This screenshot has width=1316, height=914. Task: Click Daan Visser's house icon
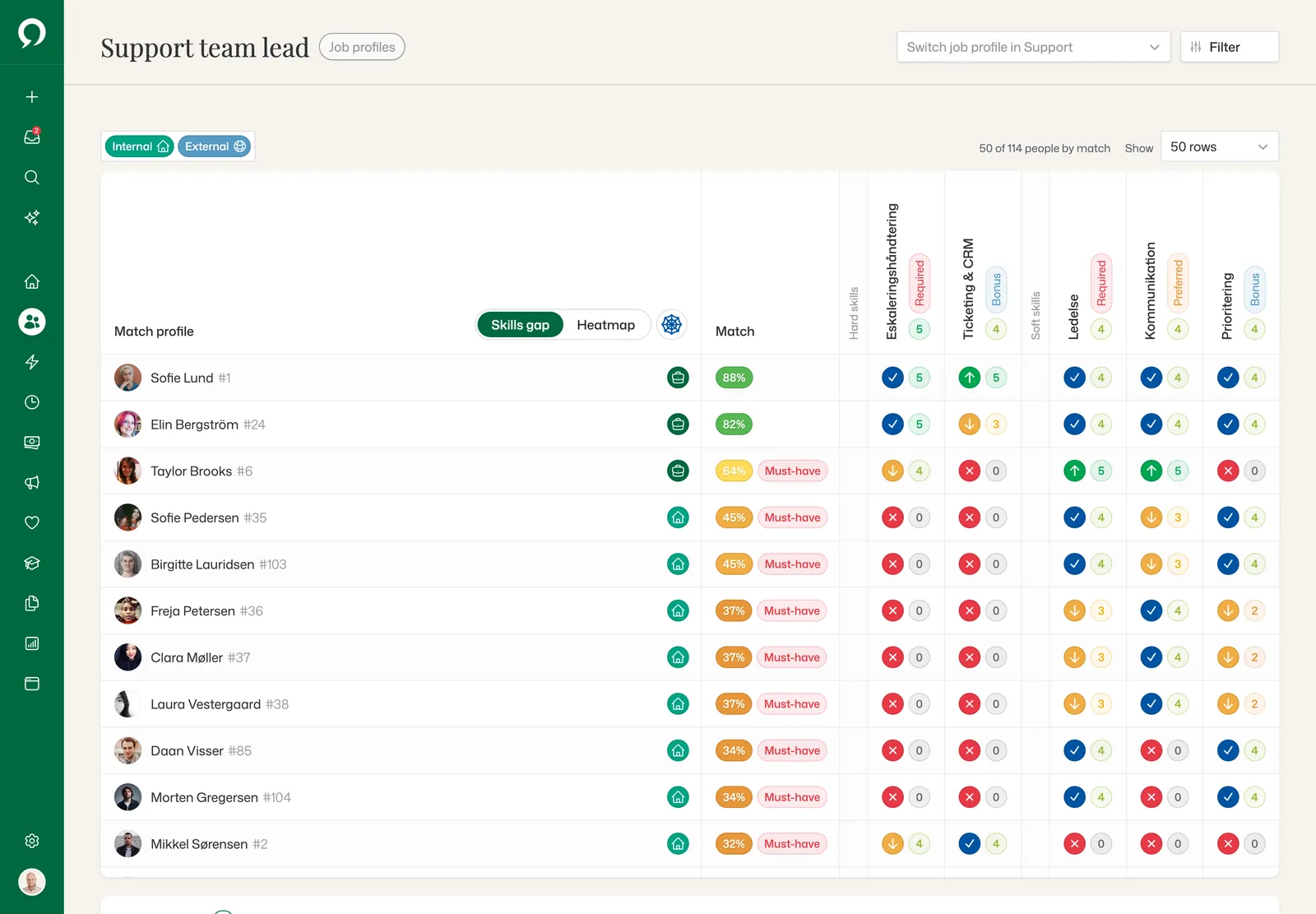pyautogui.click(x=678, y=750)
